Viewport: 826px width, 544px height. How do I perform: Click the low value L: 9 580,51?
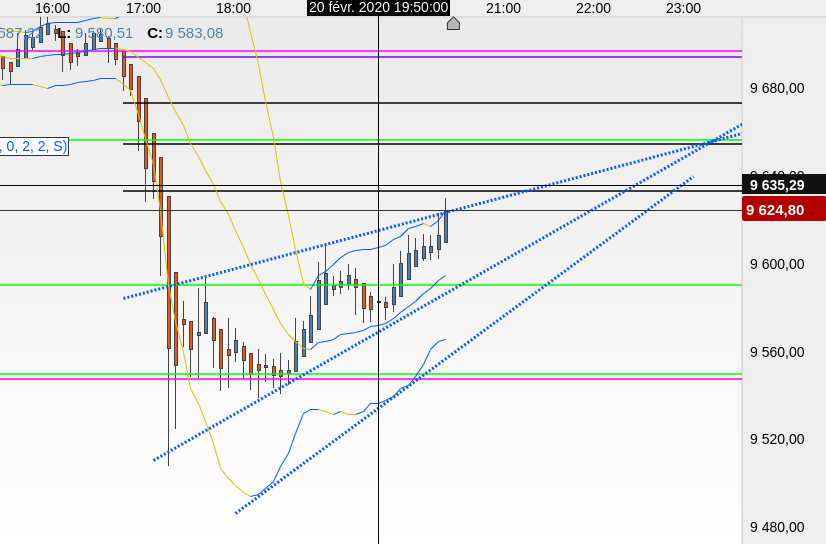coord(95,33)
